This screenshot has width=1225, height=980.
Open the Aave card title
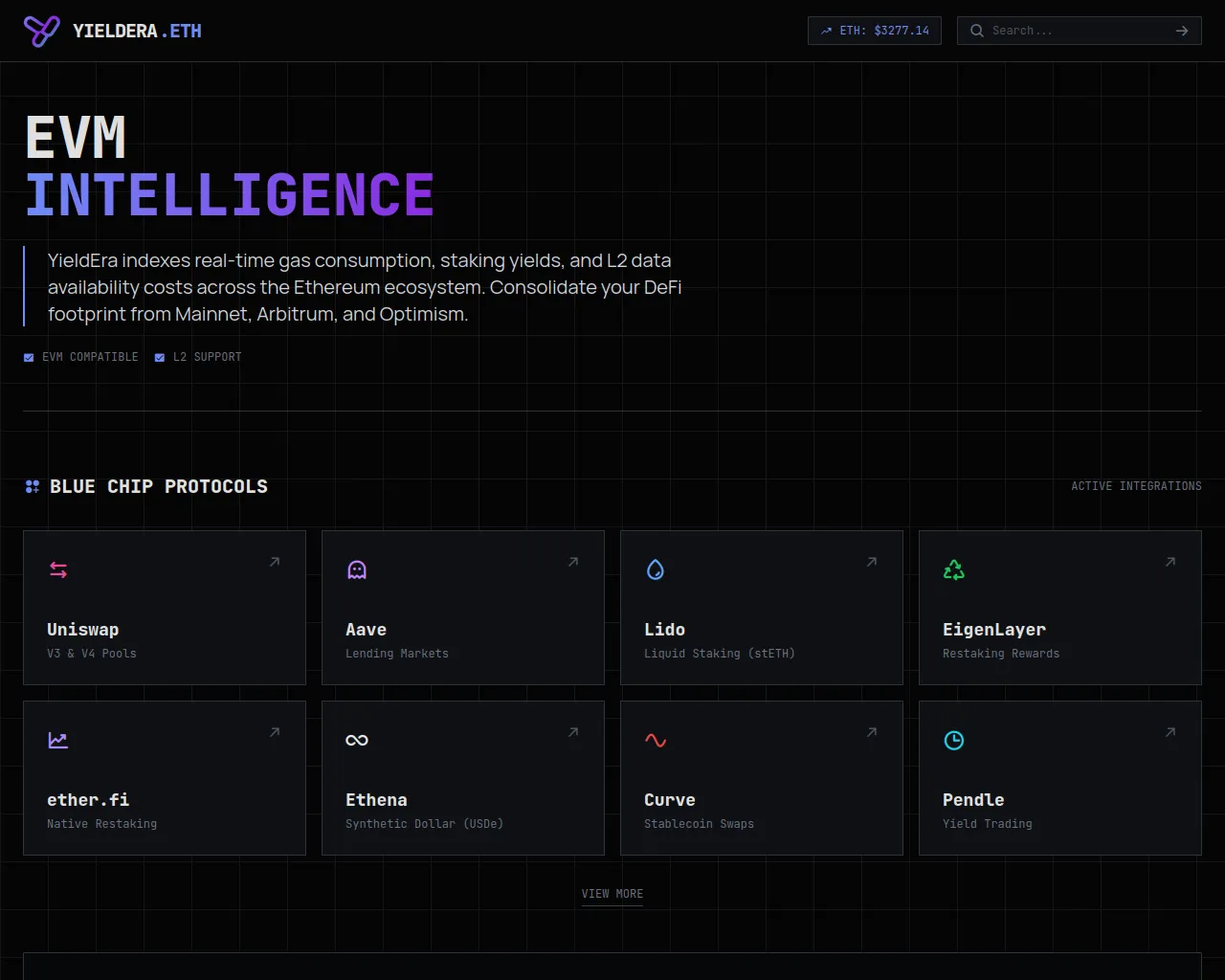[366, 630]
